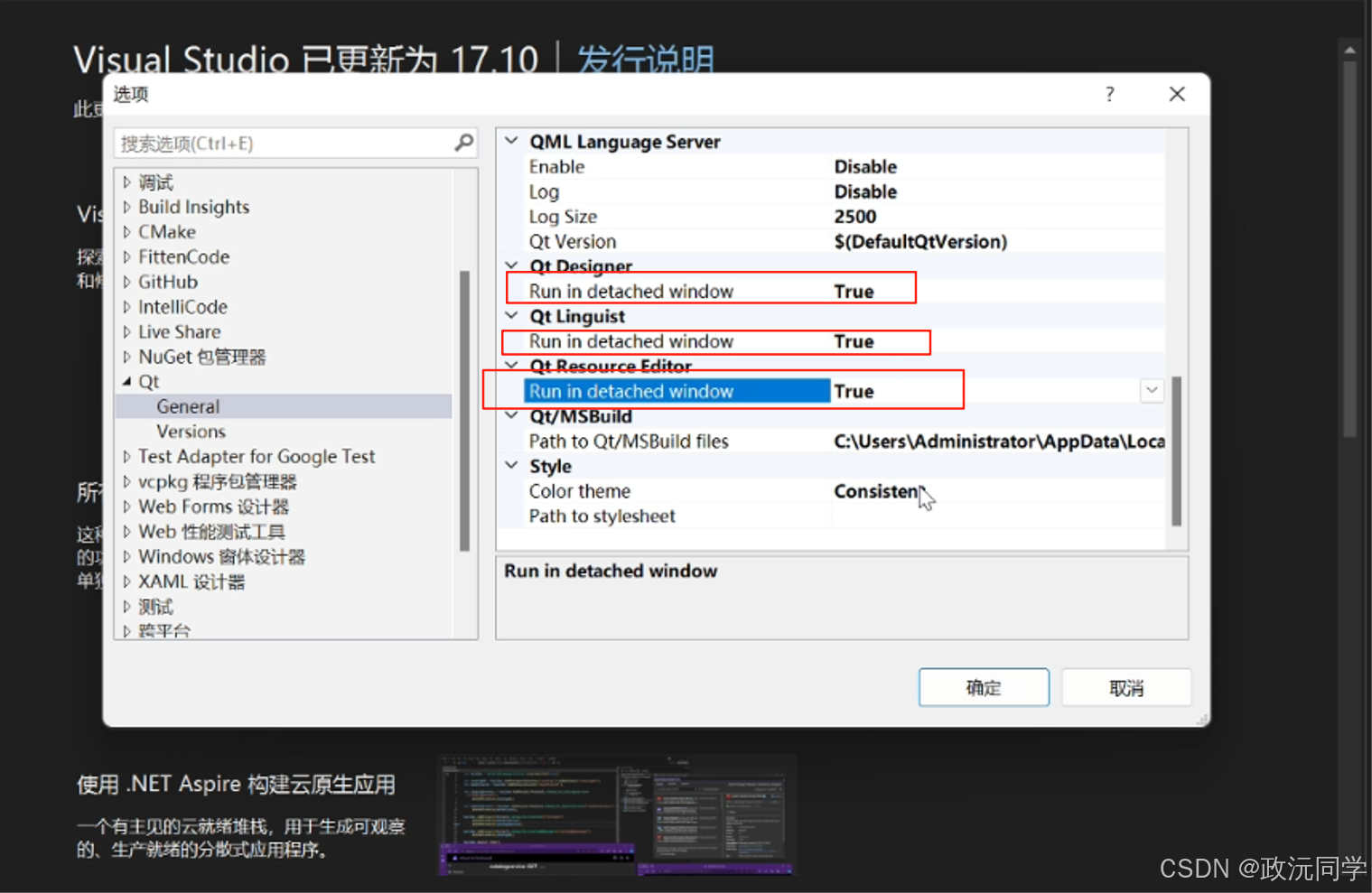Screen dimensions: 1372x893
Task: Click the background page scrollbar thumb
Action: tap(1349, 248)
